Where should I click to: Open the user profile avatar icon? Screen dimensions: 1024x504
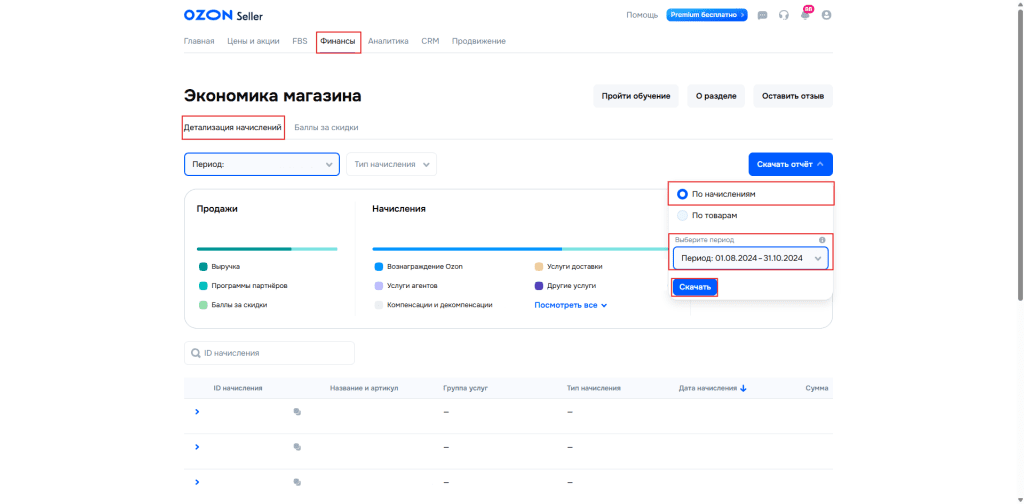pos(826,15)
